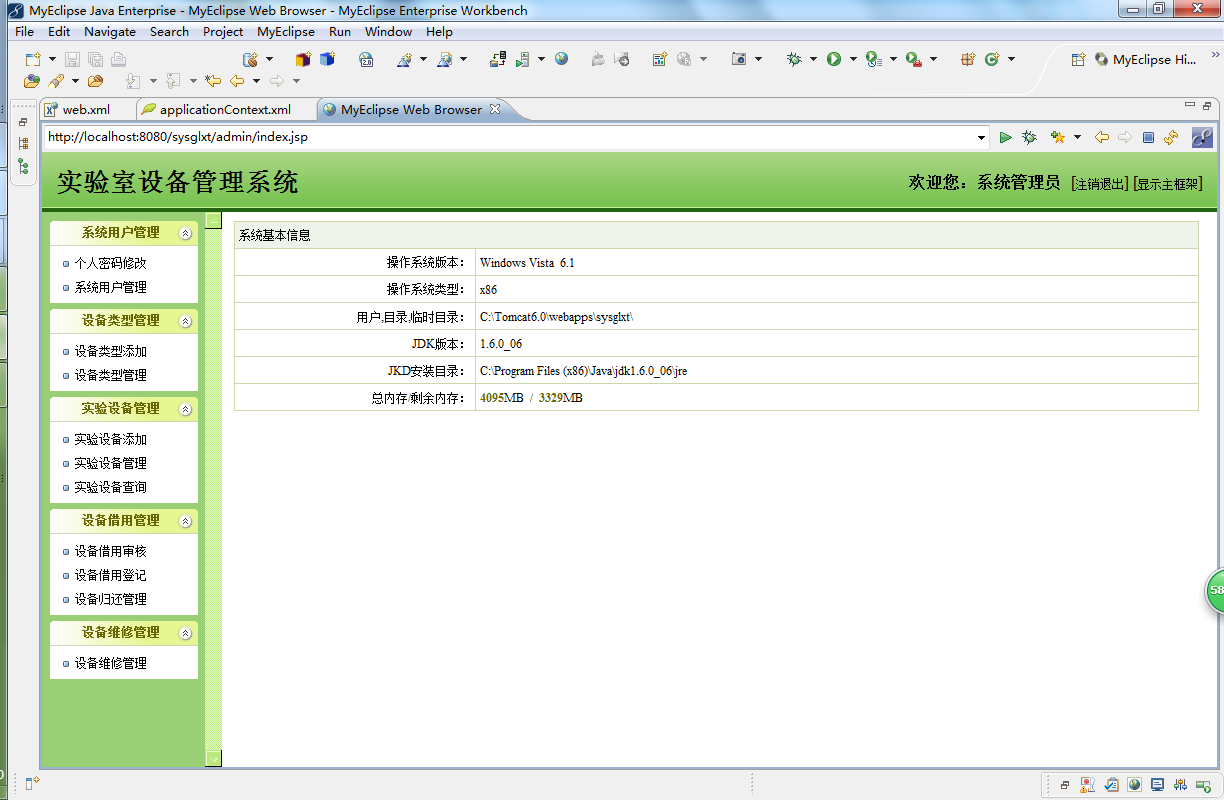
Task: Click the purple-yellow cube package icon
Action: point(303,60)
